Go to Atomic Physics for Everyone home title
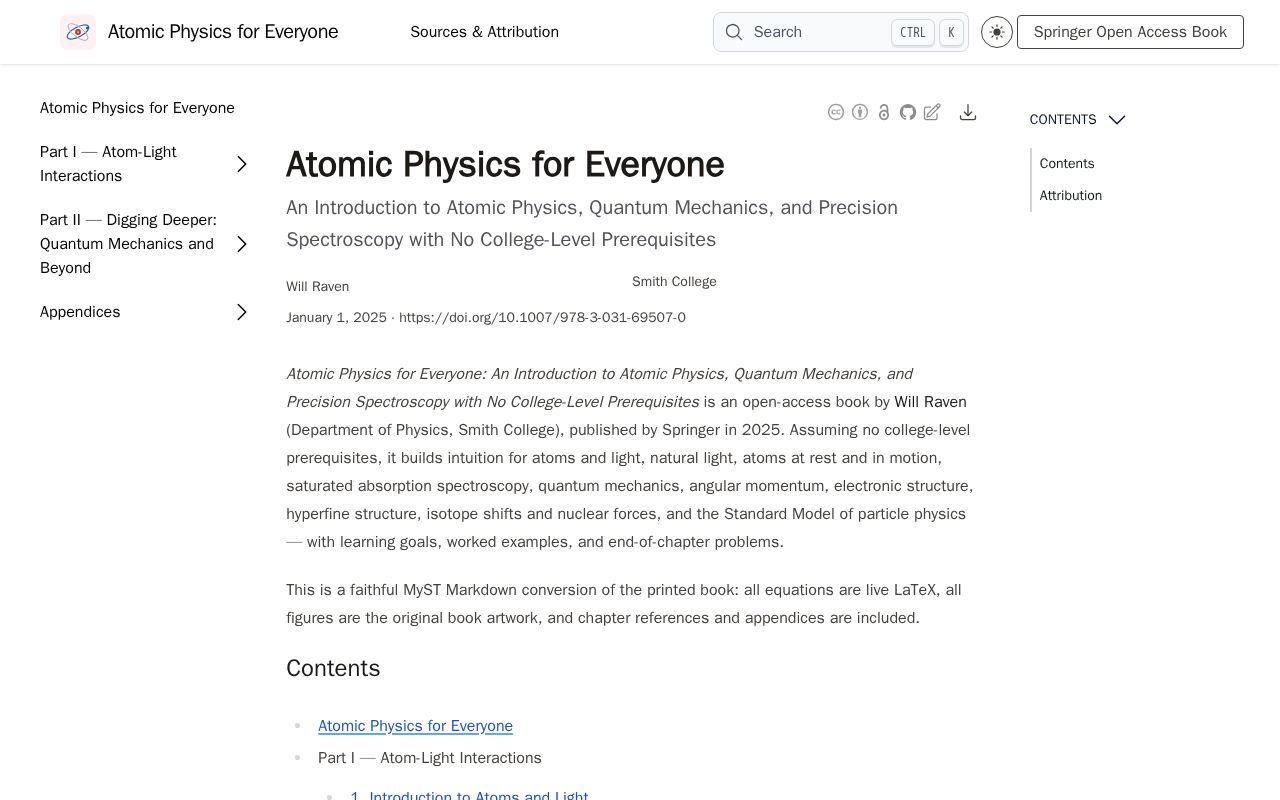The width and height of the screenshot is (1280, 800). 223,32
